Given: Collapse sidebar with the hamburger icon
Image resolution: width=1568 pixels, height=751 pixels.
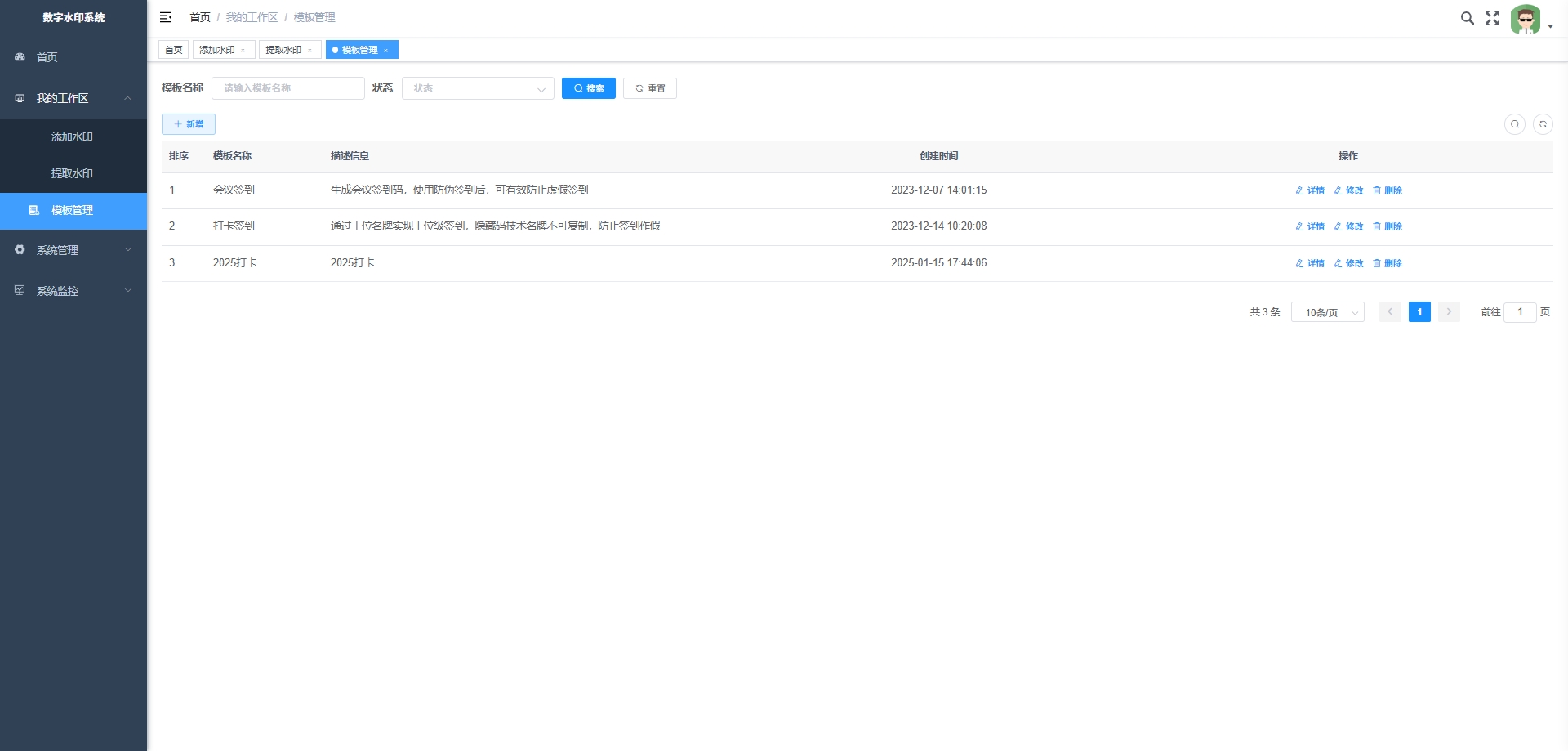Looking at the screenshot, I should click(166, 17).
